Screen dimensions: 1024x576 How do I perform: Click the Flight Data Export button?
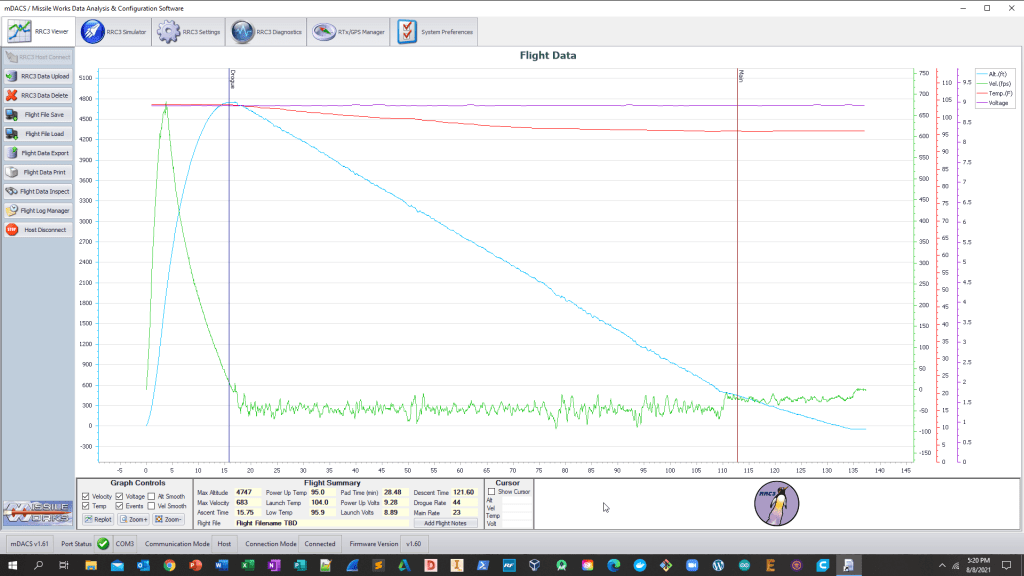pos(38,153)
